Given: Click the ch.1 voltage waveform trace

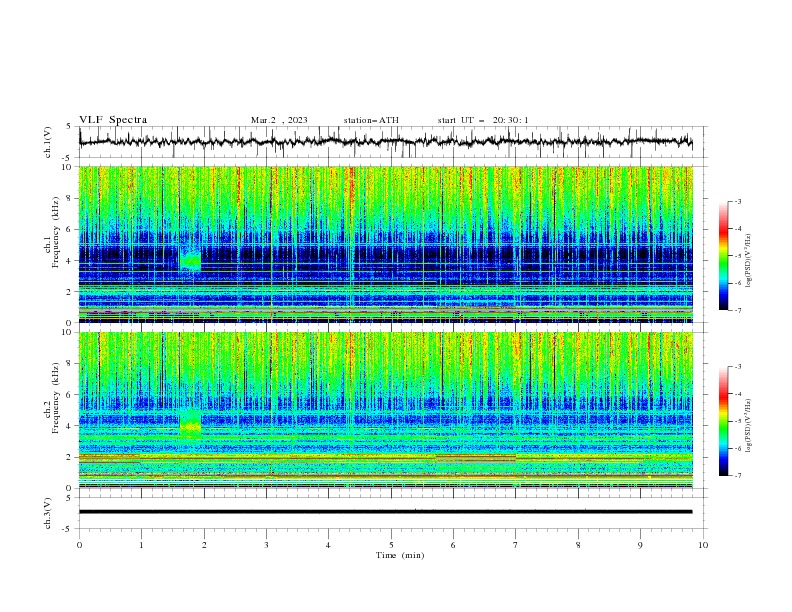Looking at the screenshot, I should click(385, 142).
